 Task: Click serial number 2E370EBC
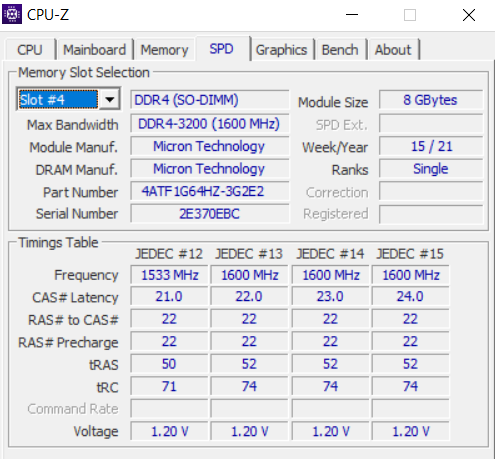210,214
